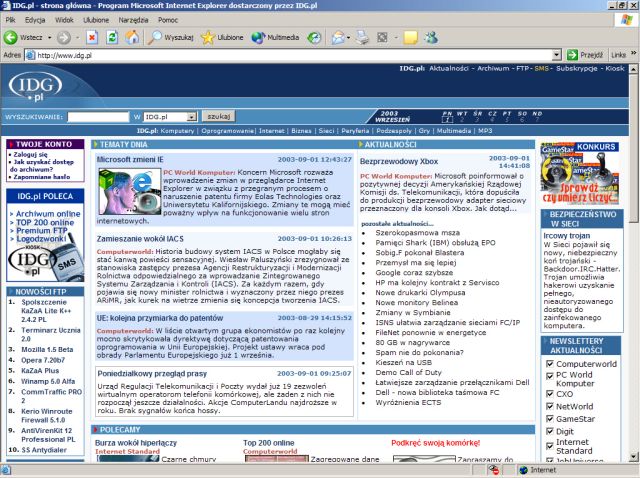Click the scrollbar down arrow
Viewport: 640px width, 478px height.
[x=633, y=456]
